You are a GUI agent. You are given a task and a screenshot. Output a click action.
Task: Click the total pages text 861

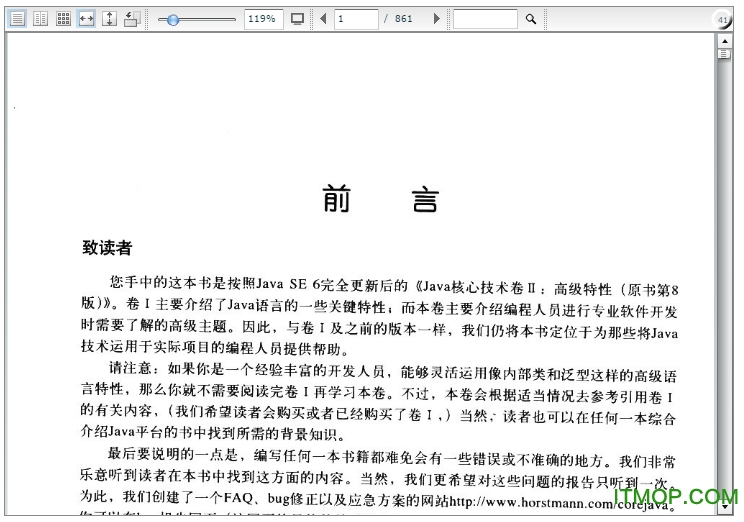403,19
